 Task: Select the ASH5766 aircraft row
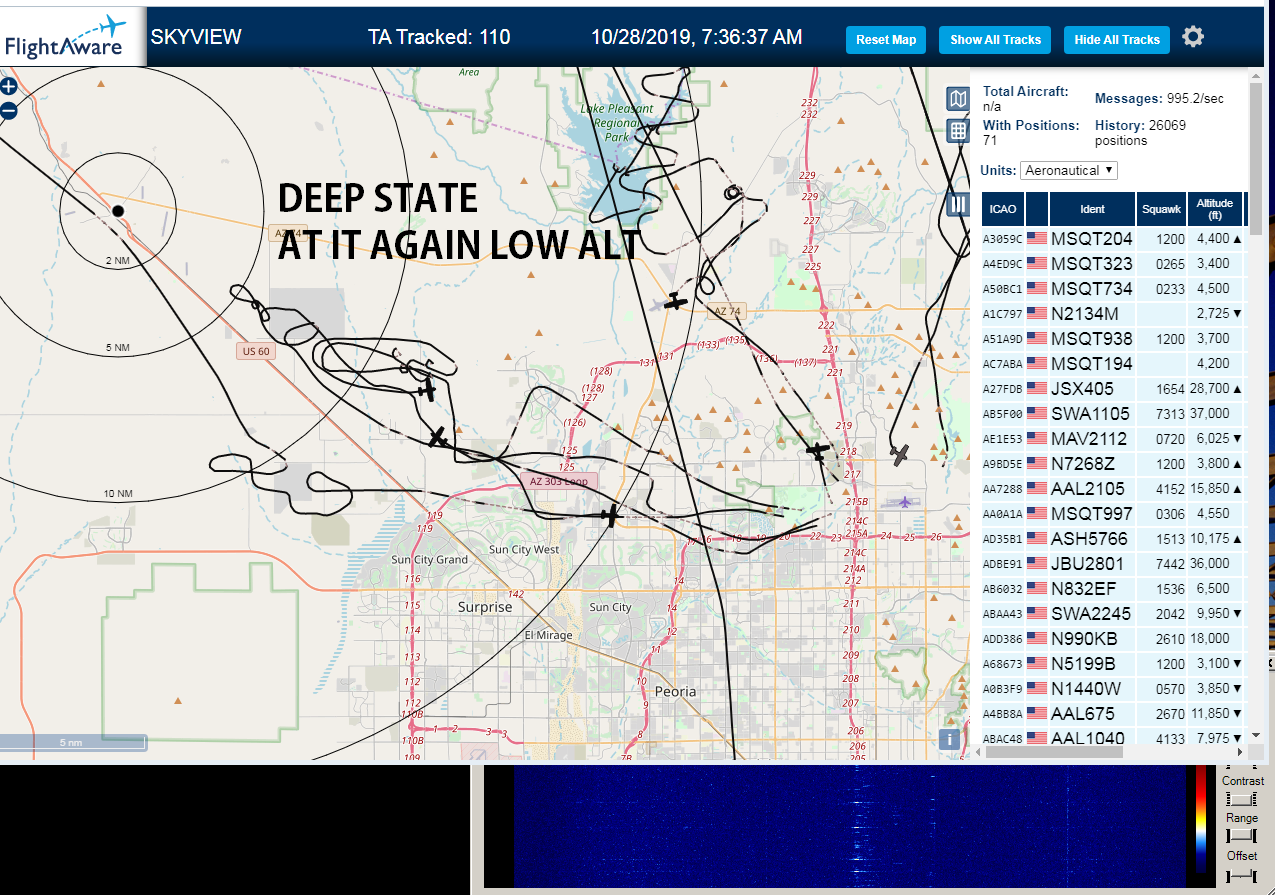[x=1112, y=539]
